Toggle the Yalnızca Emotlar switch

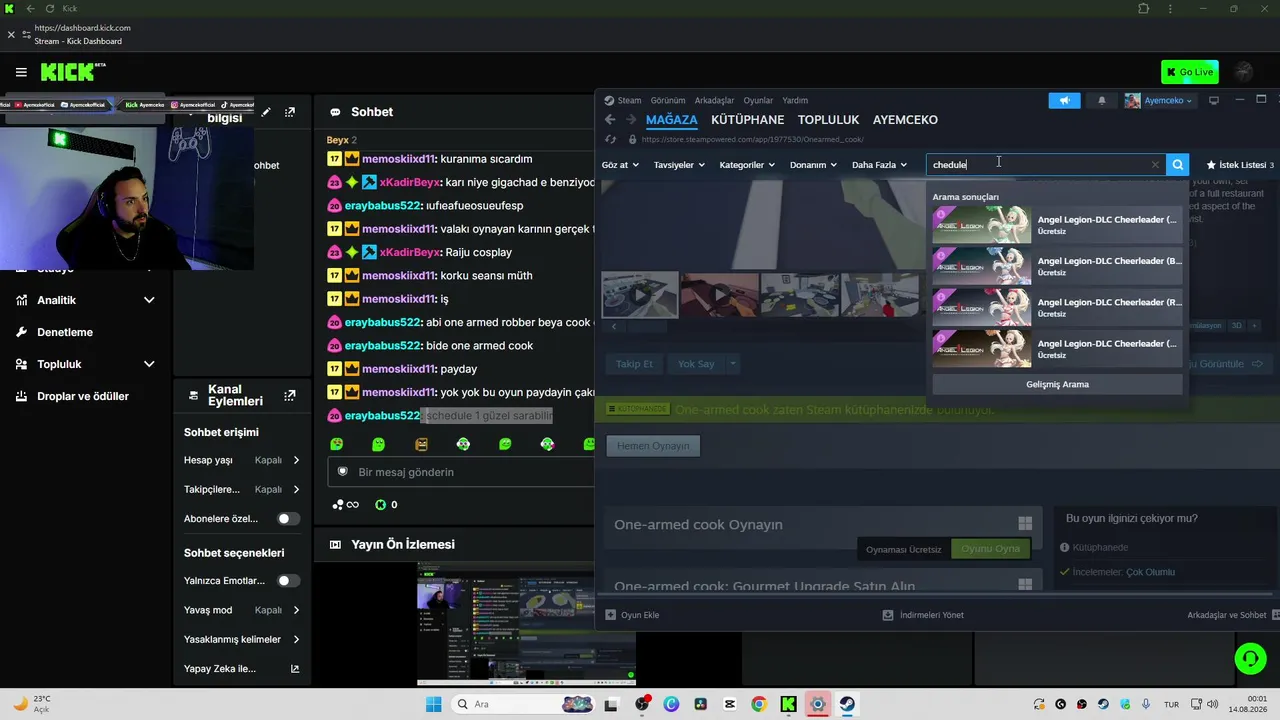point(288,581)
